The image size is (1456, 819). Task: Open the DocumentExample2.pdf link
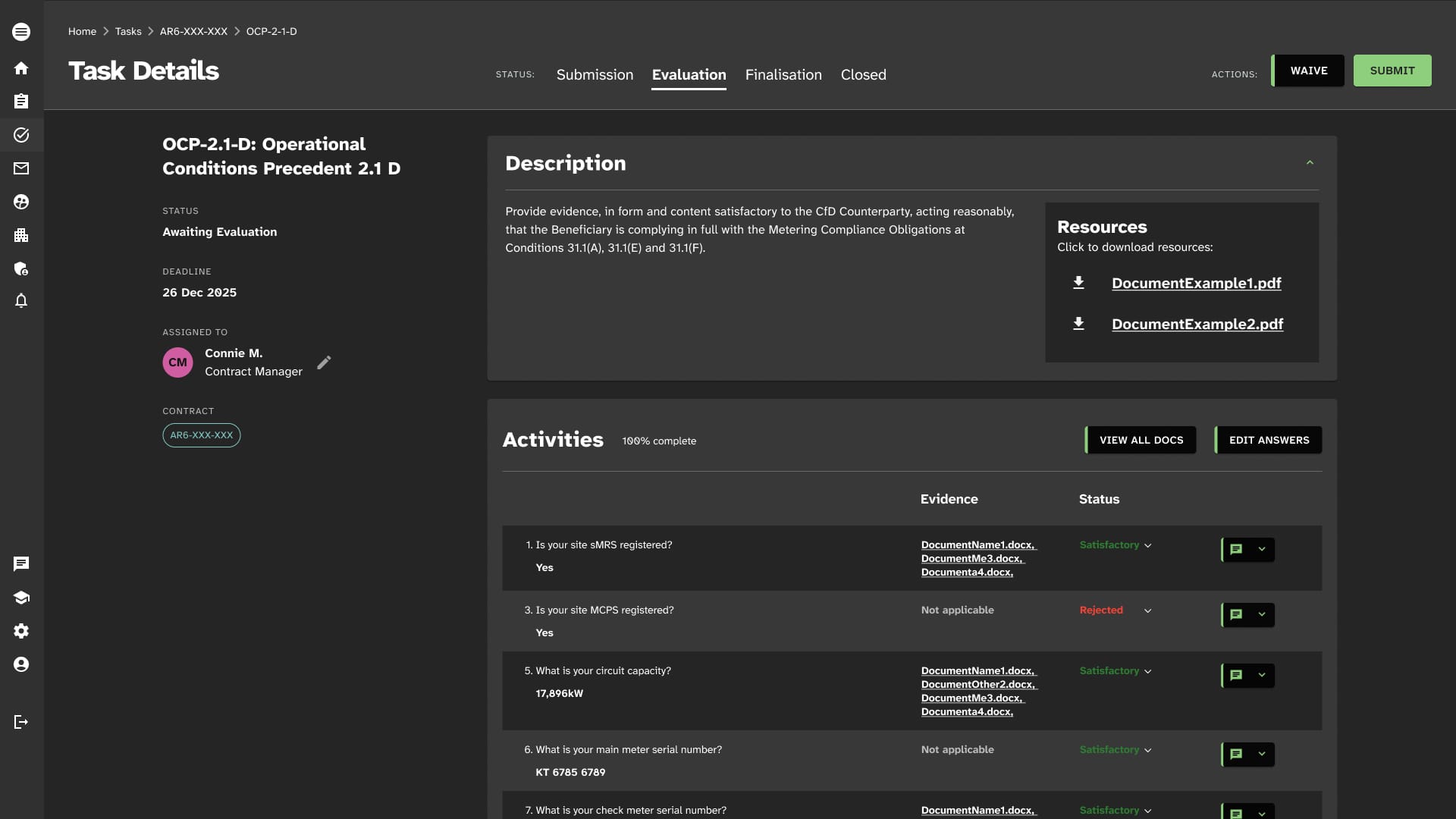click(x=1197, y=324)
